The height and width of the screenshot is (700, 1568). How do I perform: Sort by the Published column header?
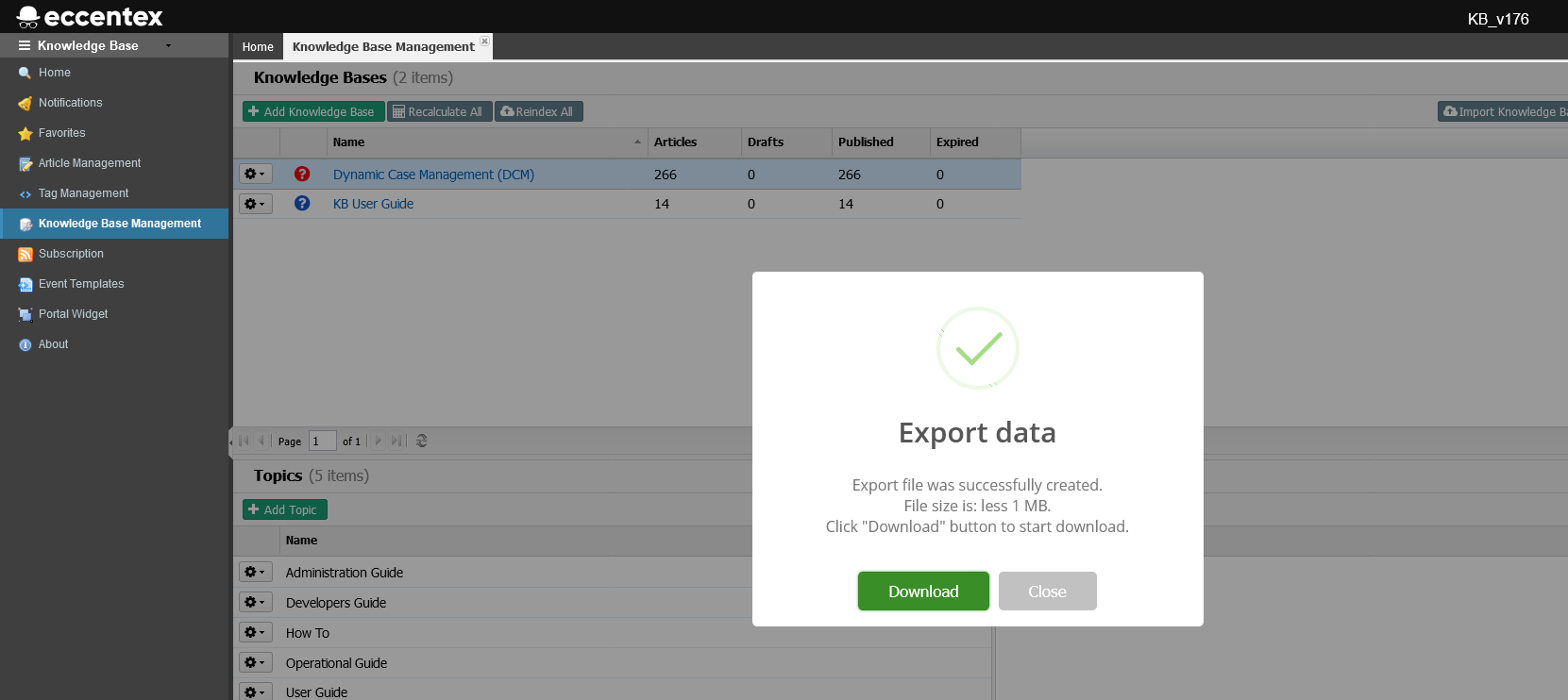[880, 142]
